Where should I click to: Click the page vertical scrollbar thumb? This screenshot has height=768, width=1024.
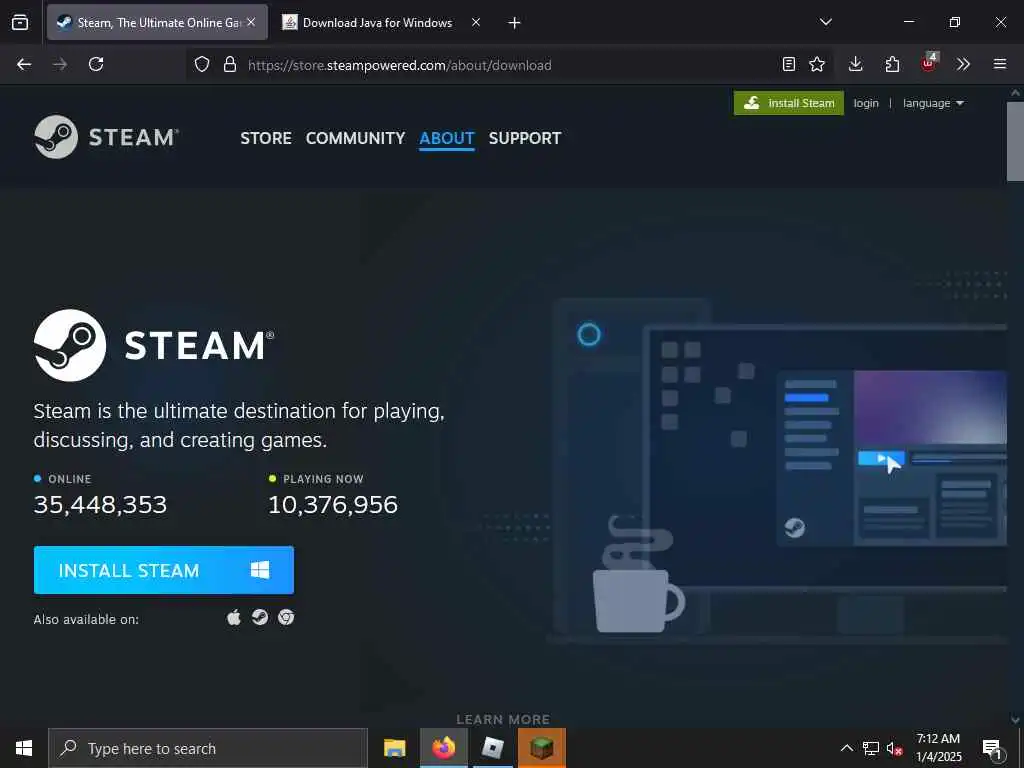[1015, 140]
